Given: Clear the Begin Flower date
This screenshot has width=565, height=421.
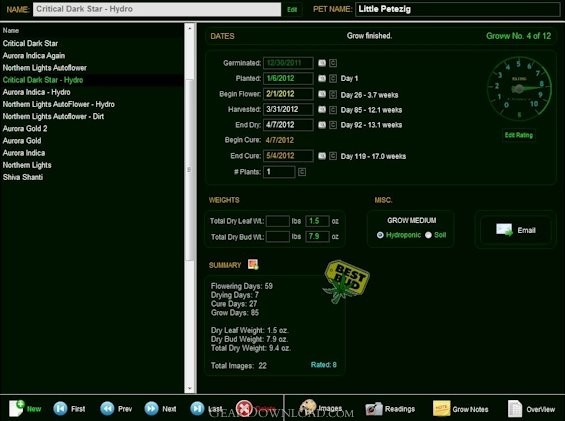Looking at the screenshot, I should click(x=333, y=94).
